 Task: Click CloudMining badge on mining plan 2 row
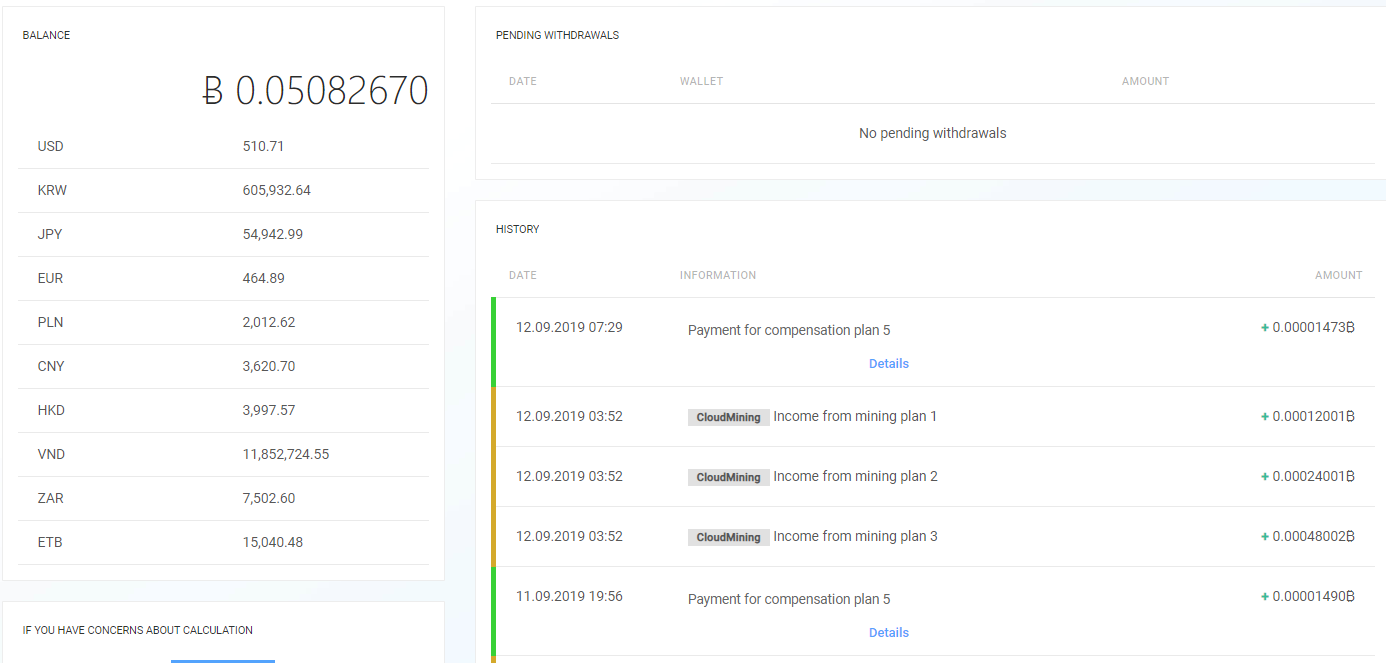pyautogui.click(x=728, y=477)
